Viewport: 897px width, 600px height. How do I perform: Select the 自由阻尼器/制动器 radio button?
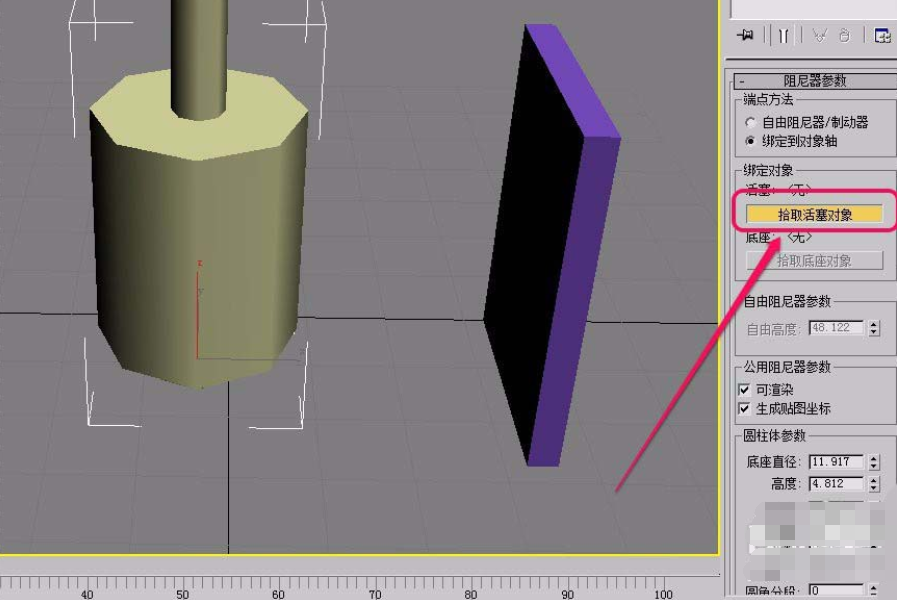[751, 122]
